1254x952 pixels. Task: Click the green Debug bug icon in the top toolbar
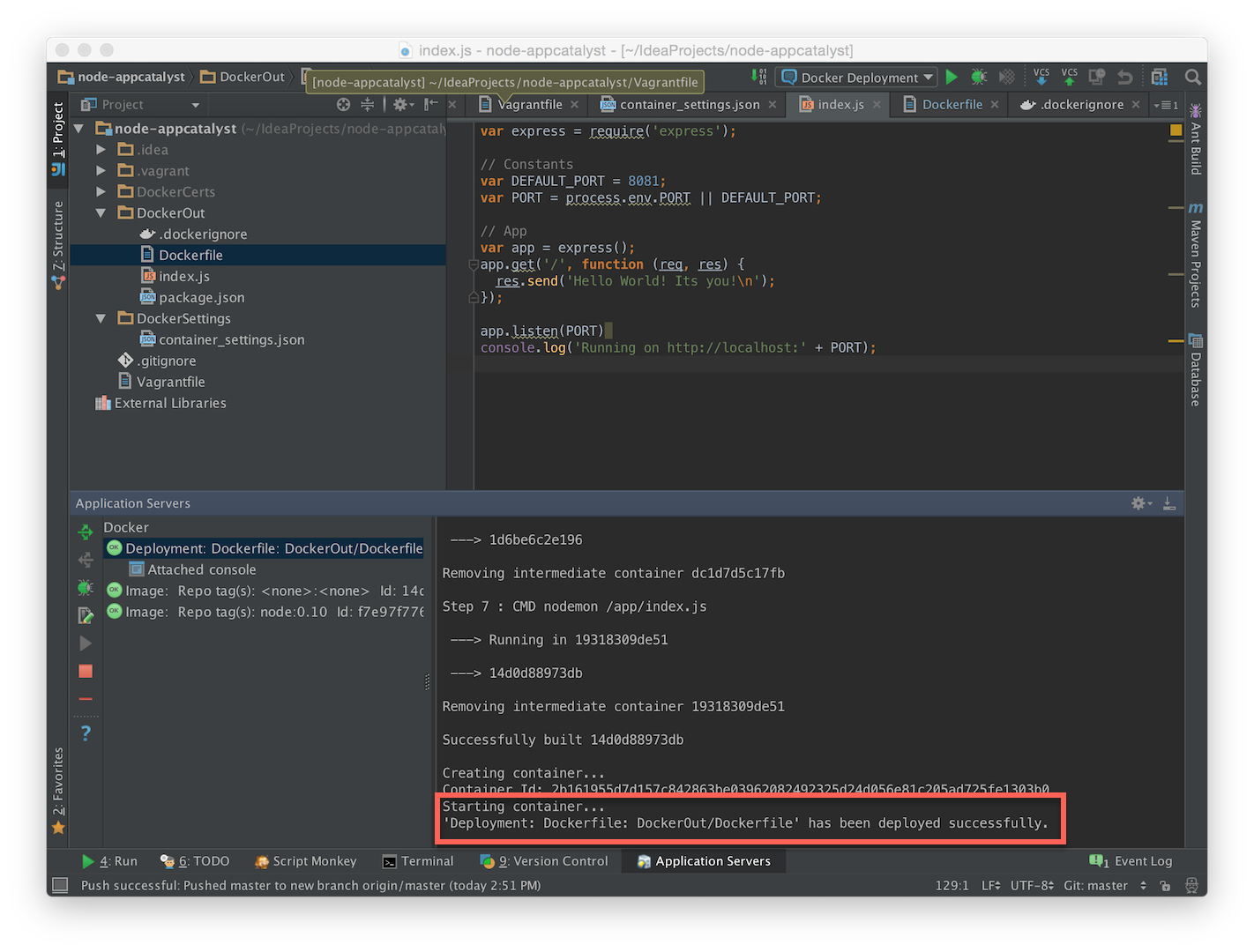pos(979,78)
